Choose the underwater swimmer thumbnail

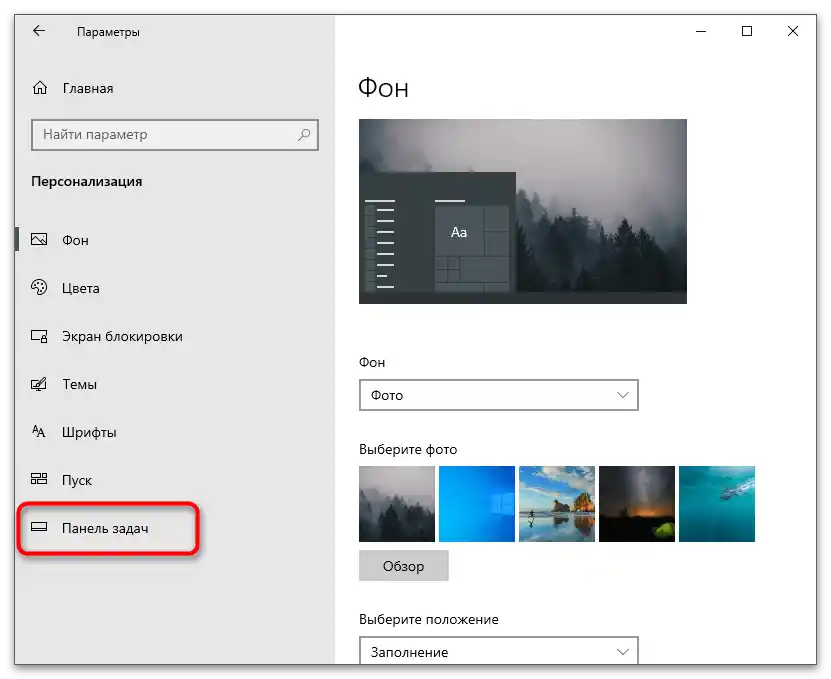(x=717, y=504)
